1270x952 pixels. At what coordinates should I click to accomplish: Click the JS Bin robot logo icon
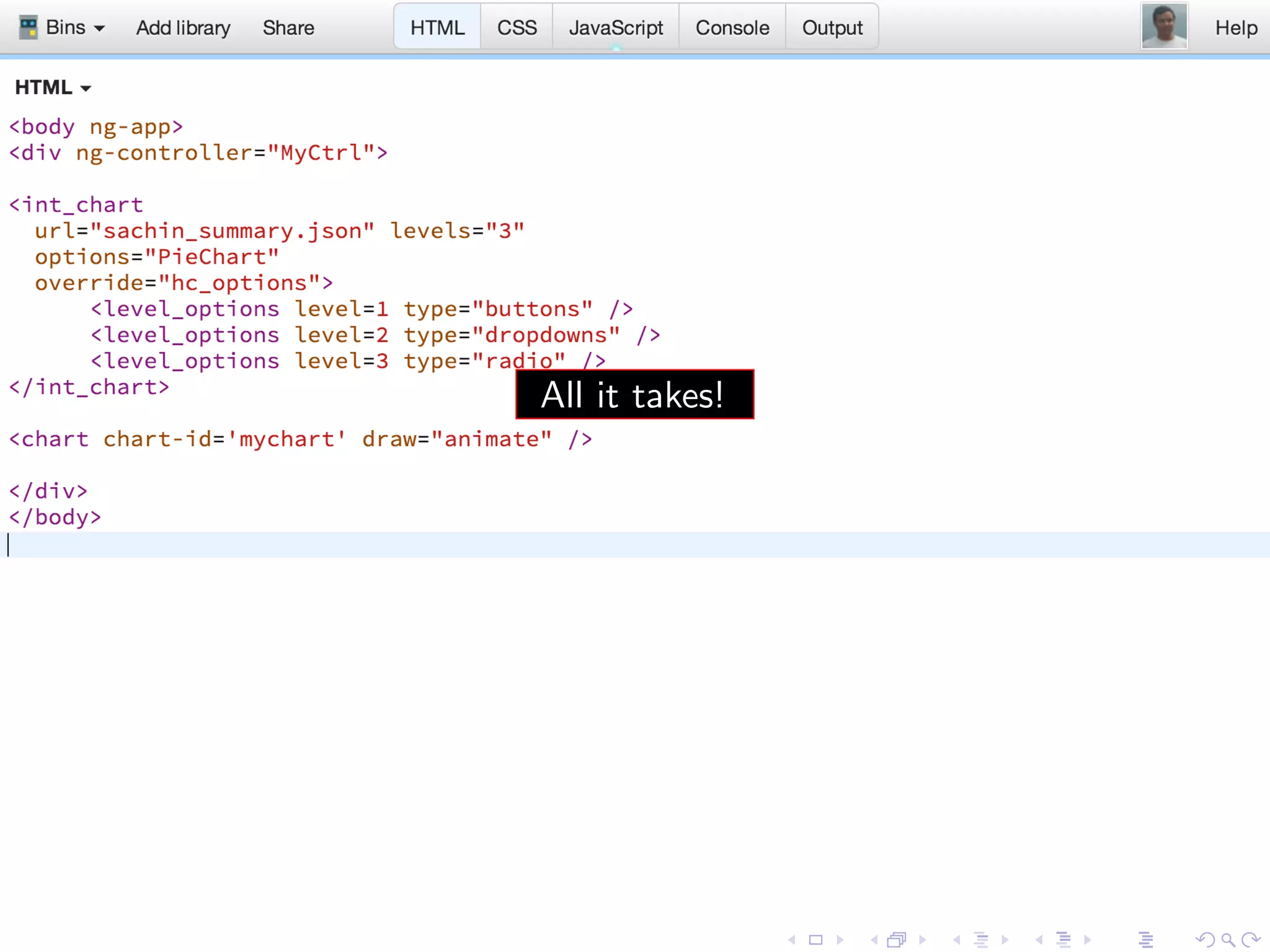pyautogui.click(x=28, y=27)
